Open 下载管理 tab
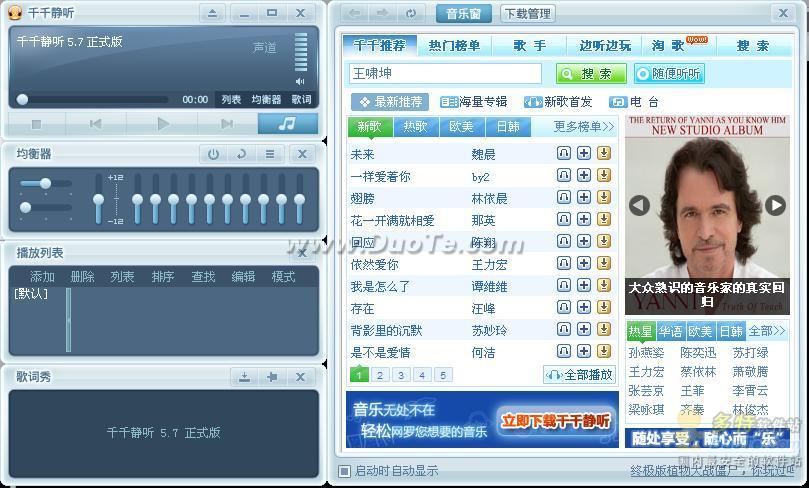809x488 pixels. coord(527,13)
